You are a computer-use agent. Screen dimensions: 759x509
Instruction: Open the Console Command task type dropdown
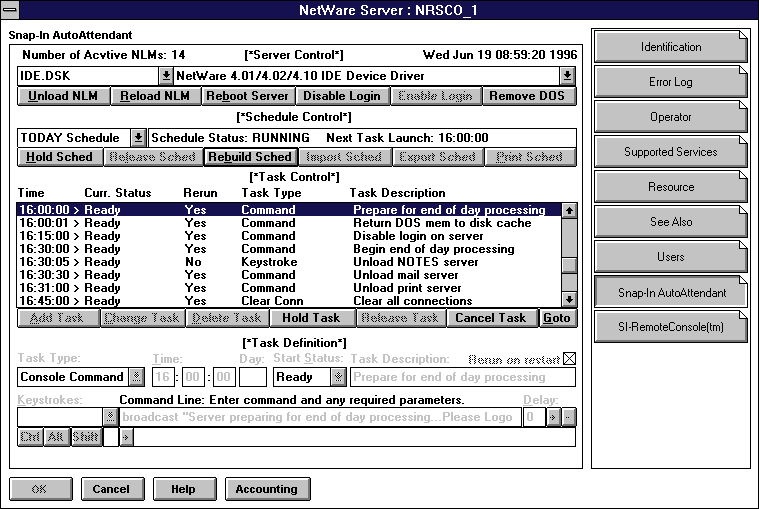pos(137,376)
